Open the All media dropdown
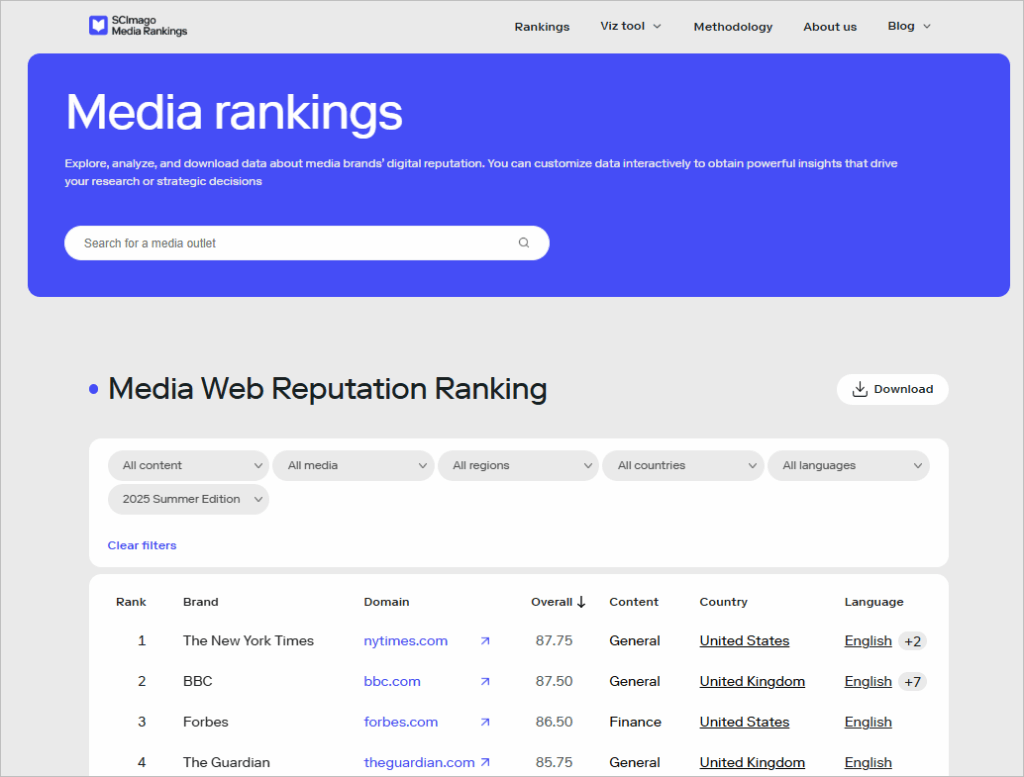Screen dimensions: 1024x777 pyautogui.click(x=353, y=466)
